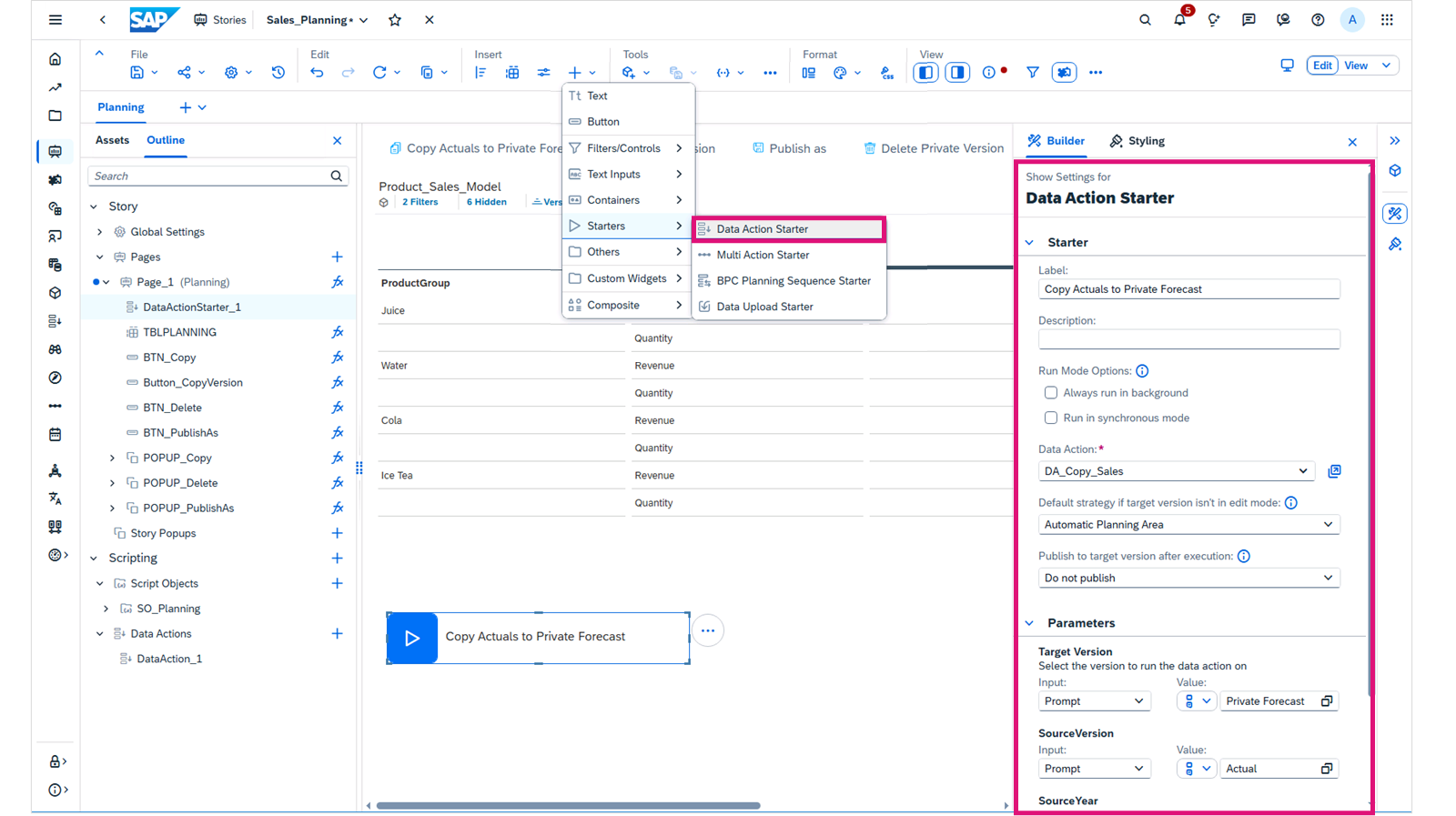Screen dimensions: 1456x816
Task: Click the notifications bell icon
Action: point(1179,19)
